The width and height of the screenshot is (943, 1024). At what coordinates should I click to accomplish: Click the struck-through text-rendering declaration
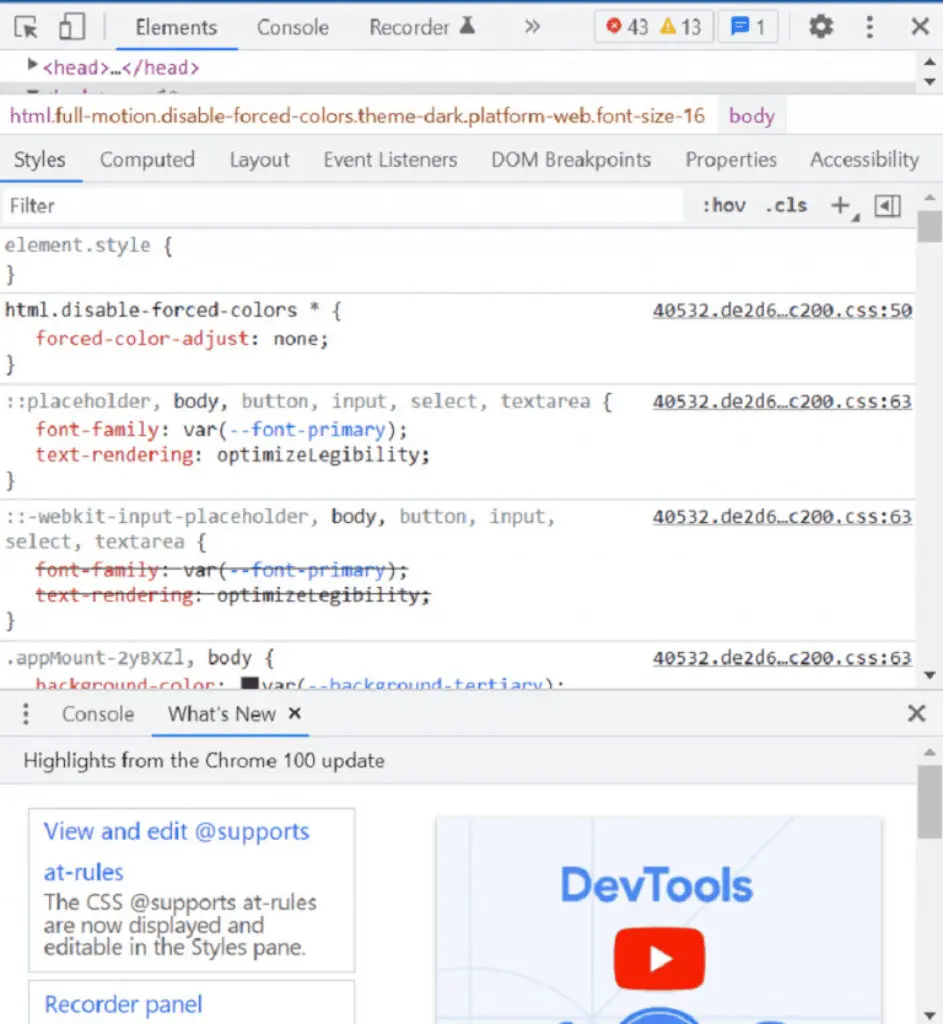click(x=232, y=596)
